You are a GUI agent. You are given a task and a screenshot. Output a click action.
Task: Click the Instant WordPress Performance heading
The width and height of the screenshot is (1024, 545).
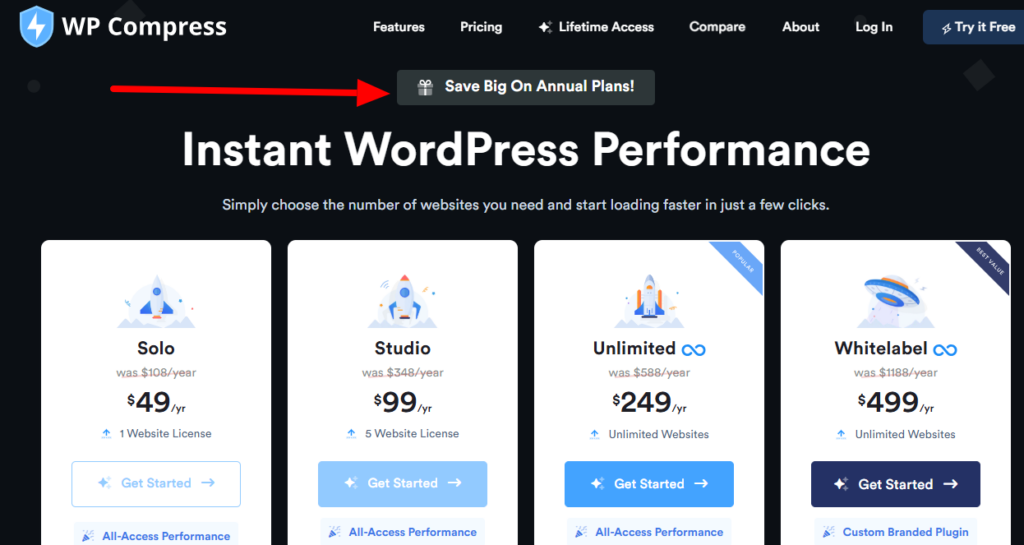pos(526,149)
